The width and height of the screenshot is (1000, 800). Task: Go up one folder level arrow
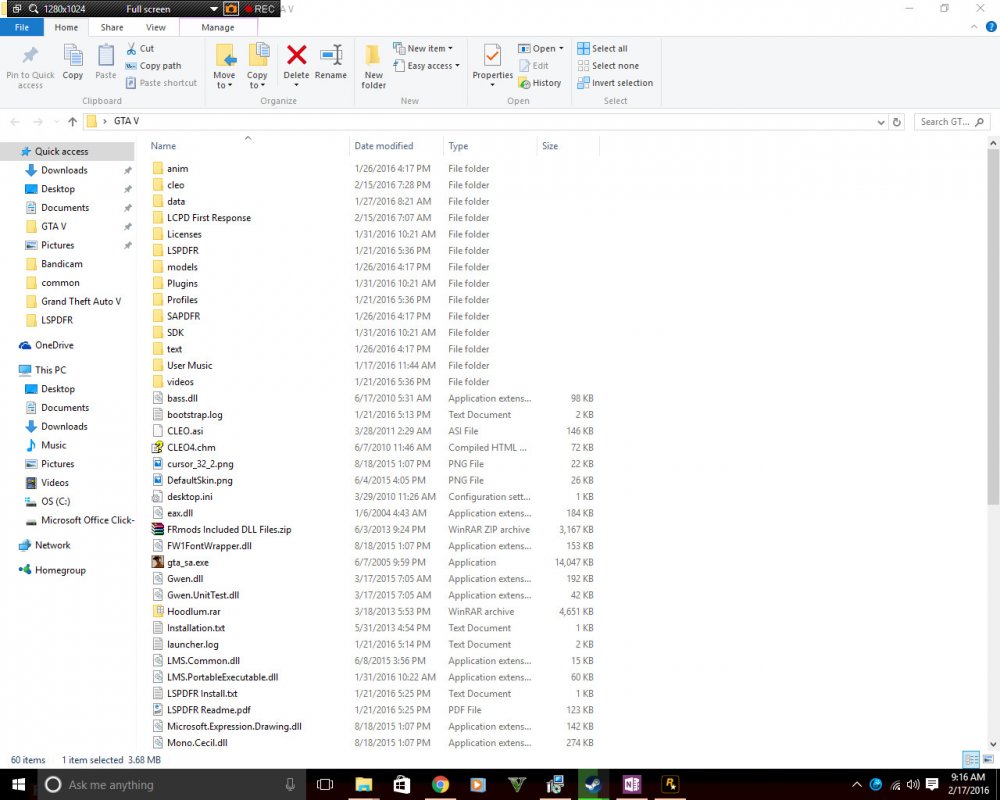coord(72,121)
